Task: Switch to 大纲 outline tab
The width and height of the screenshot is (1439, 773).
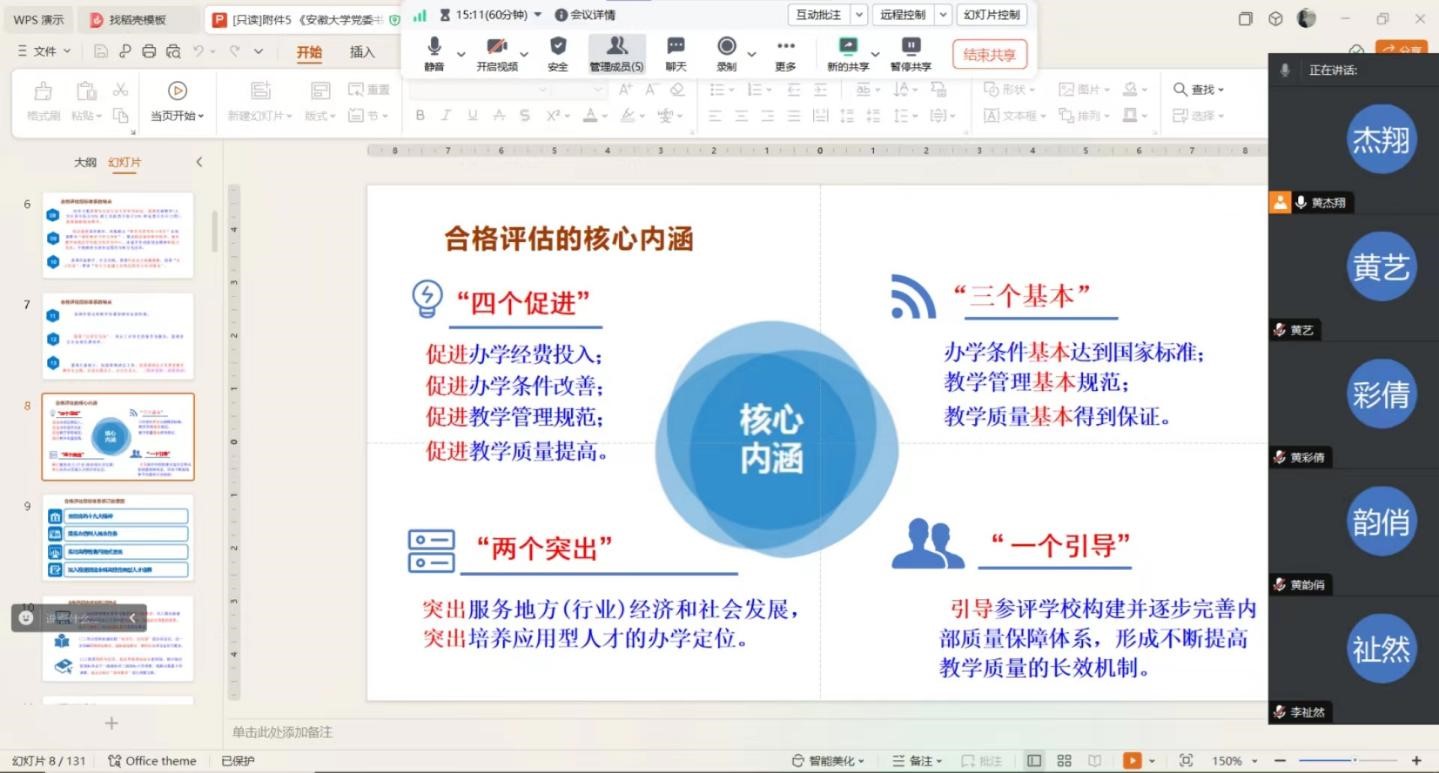Action: point(85,162)
